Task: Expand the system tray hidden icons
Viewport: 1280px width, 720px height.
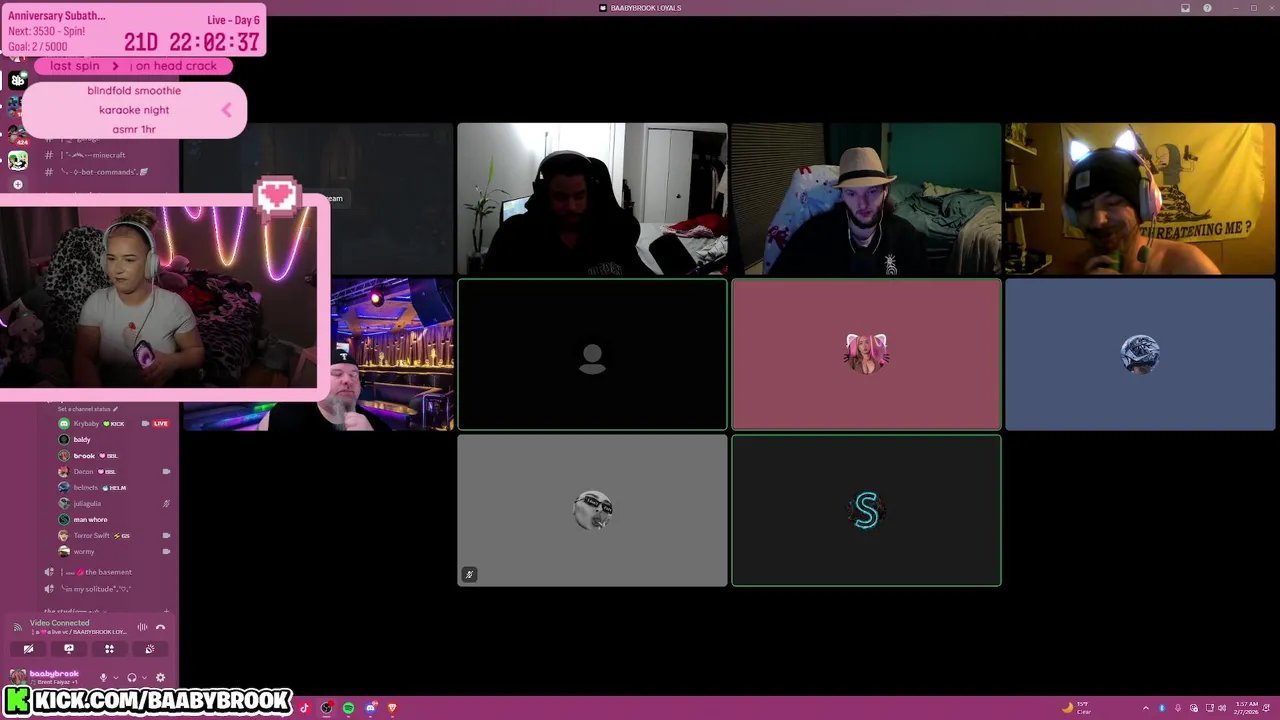Action: (x=1146, y=708)
